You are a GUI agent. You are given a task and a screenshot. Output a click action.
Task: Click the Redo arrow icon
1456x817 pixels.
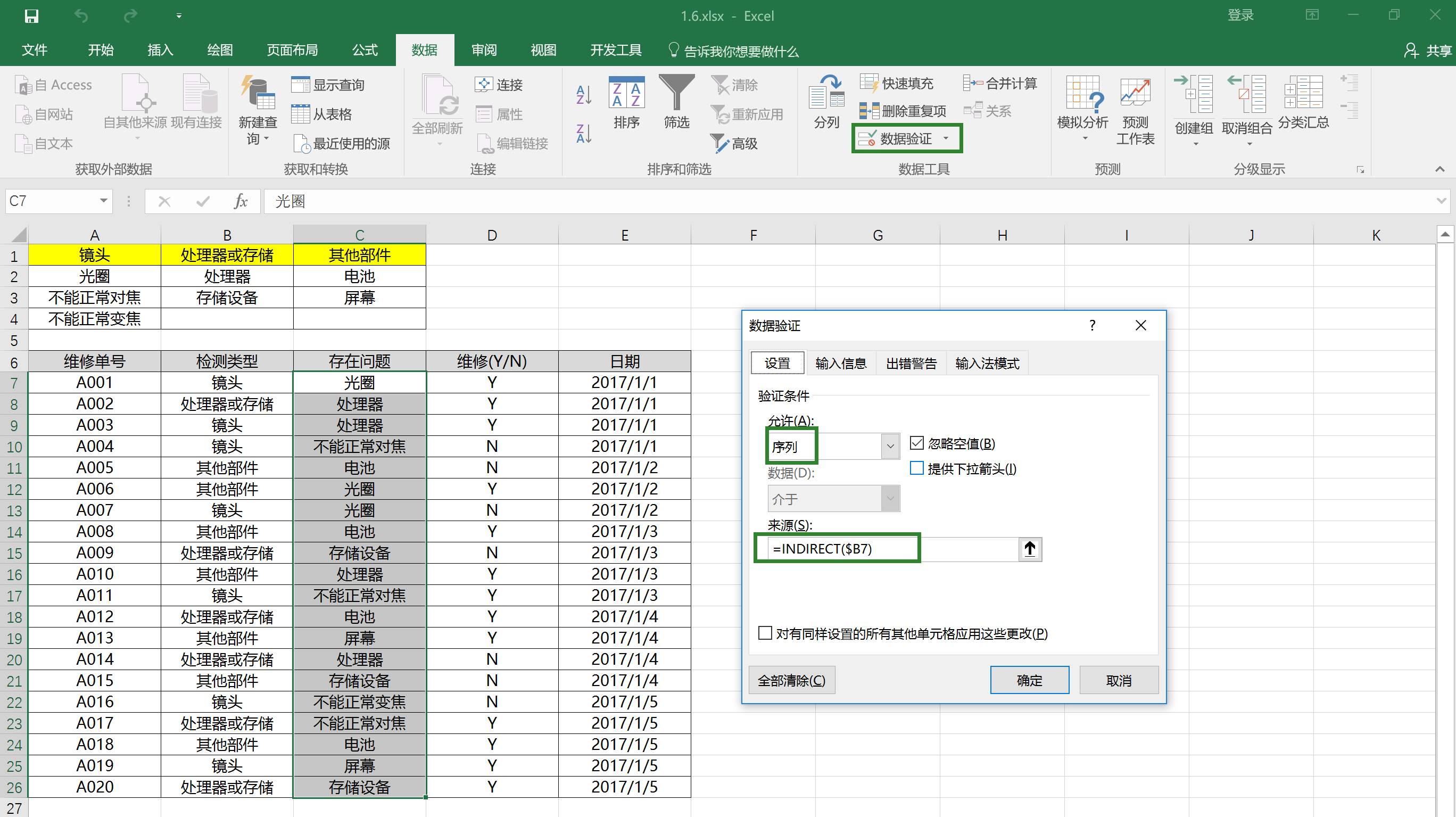point(130,16)
